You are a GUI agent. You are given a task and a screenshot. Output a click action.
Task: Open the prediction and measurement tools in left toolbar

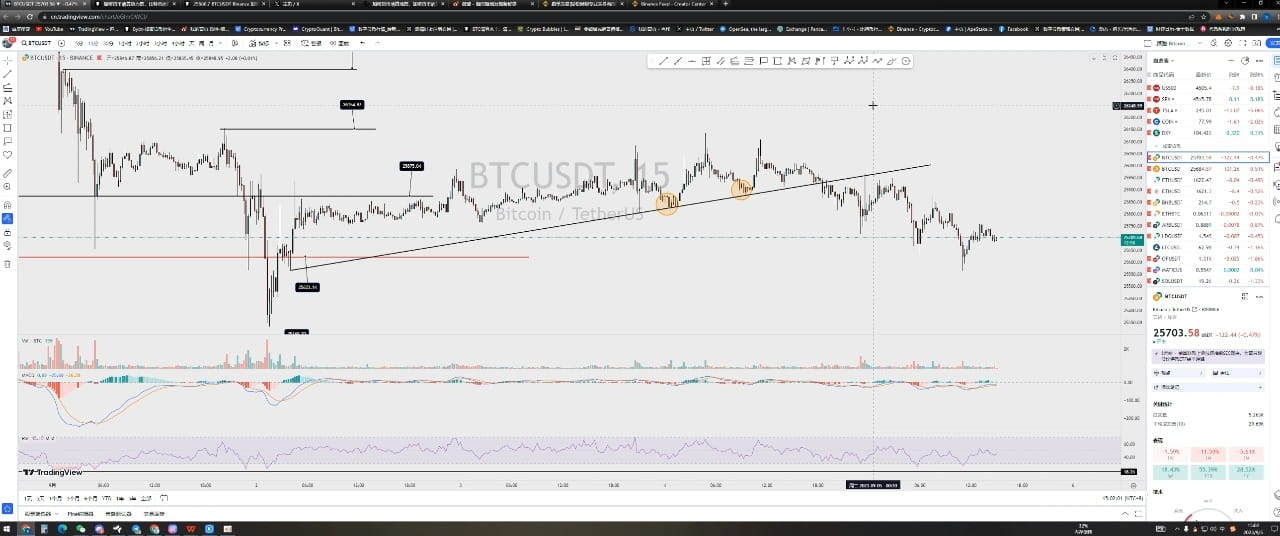coord(8,114)
